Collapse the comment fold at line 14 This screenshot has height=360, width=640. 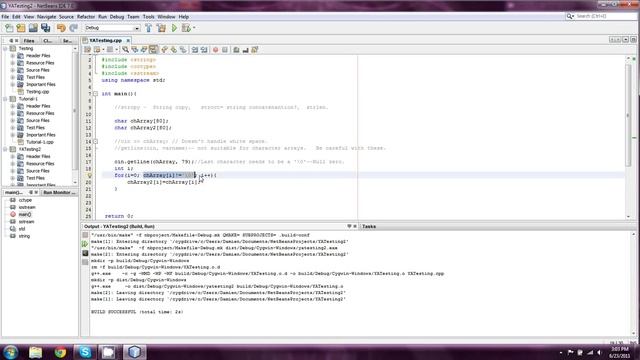click(96, 142)
